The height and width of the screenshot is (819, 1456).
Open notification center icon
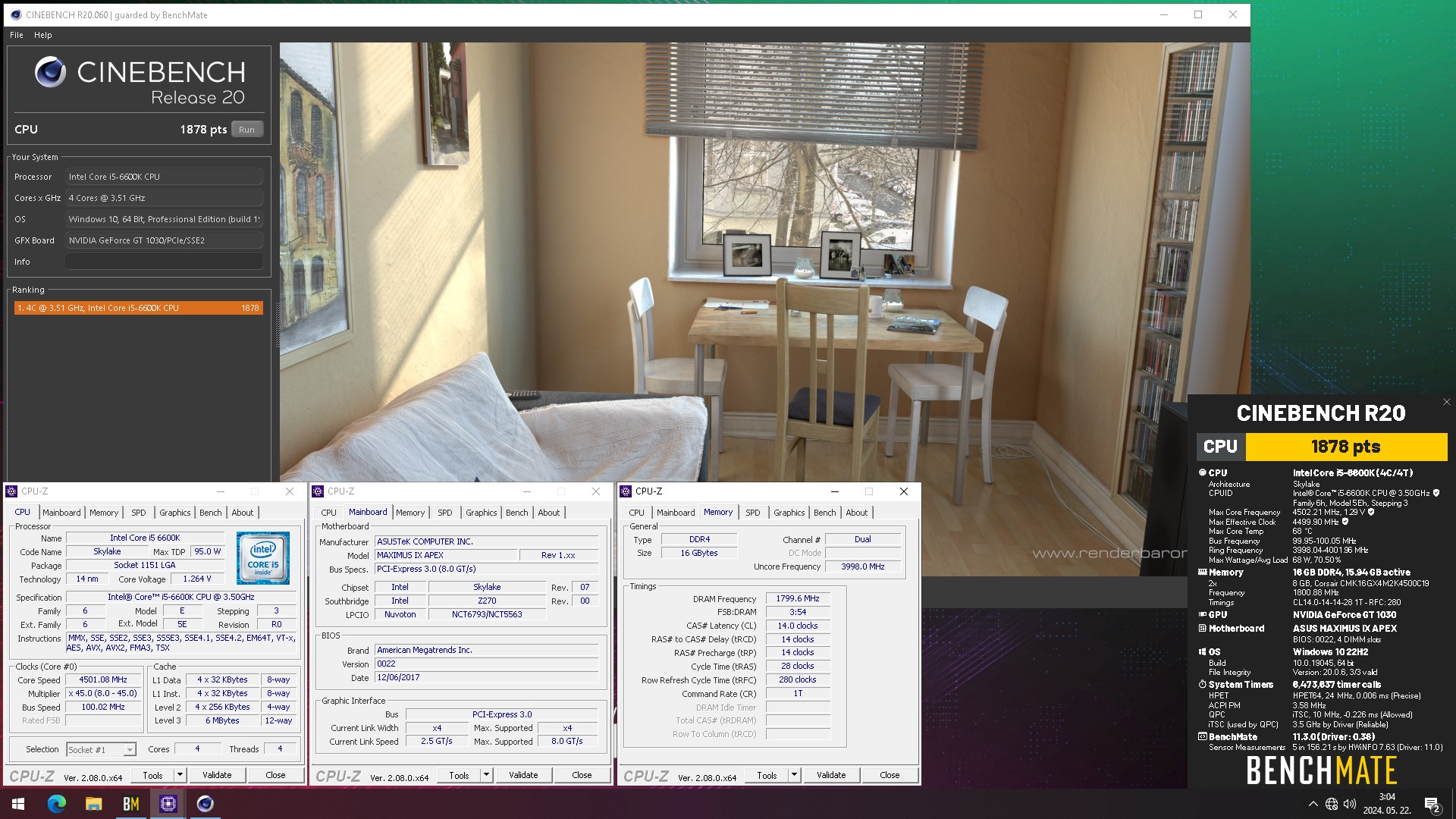[x=1432, y=804]
